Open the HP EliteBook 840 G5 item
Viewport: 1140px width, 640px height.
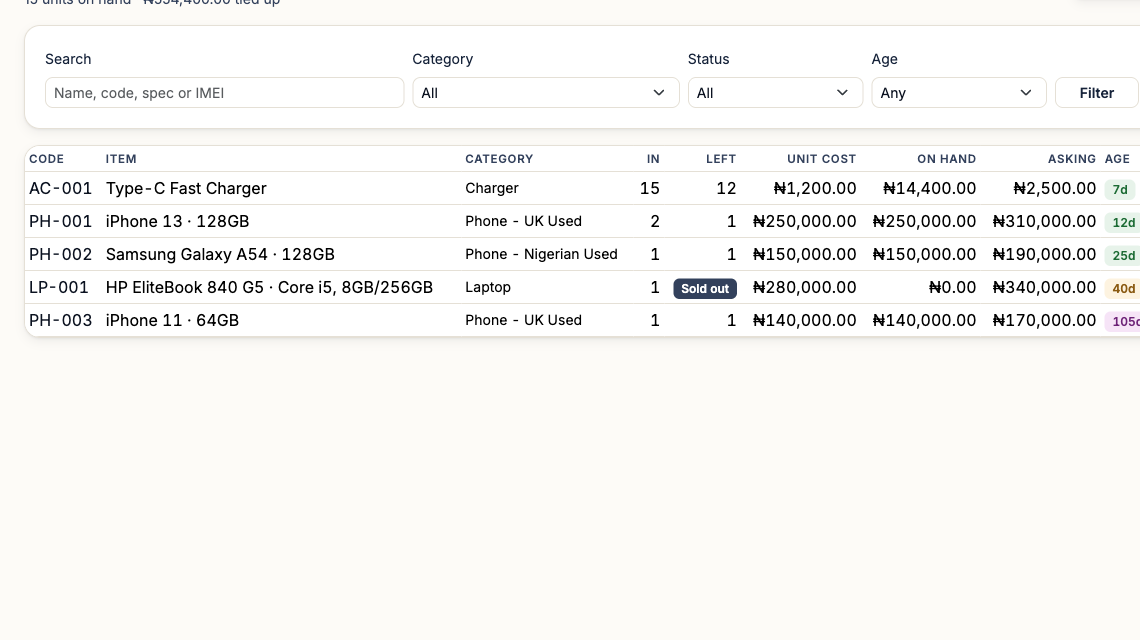pyautogui.click(x=269, y=287)
